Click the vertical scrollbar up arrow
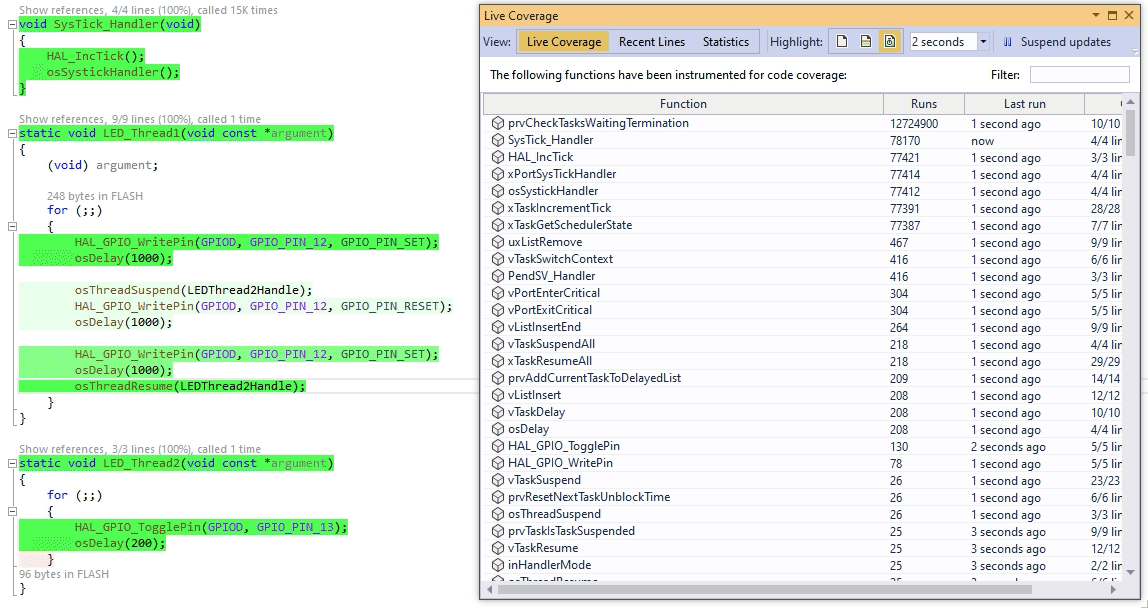 pyautogui.click(x=1130, y=102)
